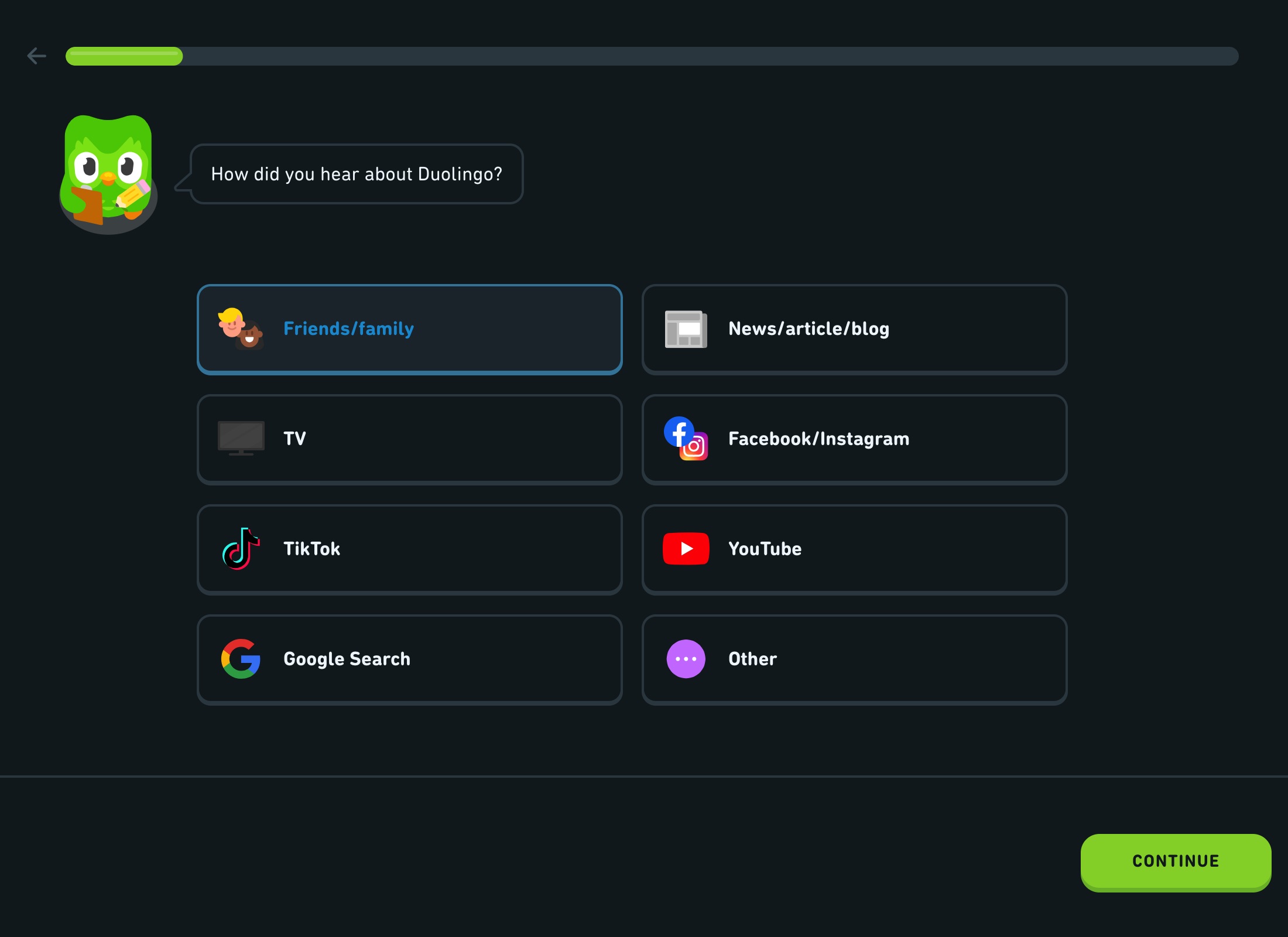Go back using the left arrow icon
The image size is (1288, 937).
[37, 56]
